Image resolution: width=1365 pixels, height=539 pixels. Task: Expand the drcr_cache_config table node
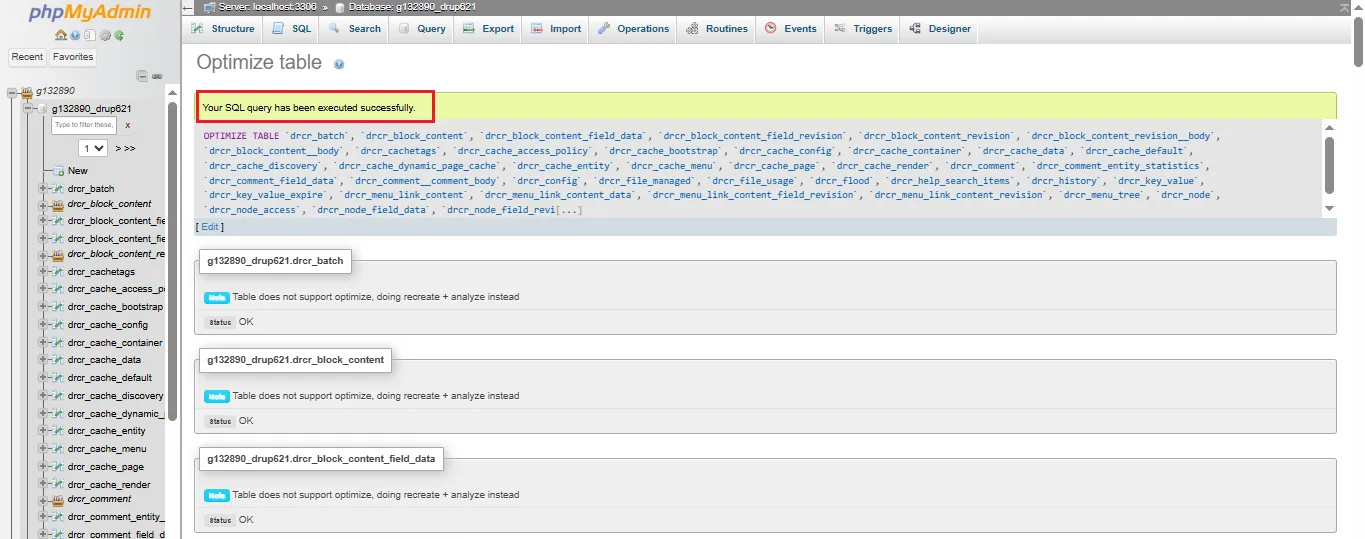(43, 325)
